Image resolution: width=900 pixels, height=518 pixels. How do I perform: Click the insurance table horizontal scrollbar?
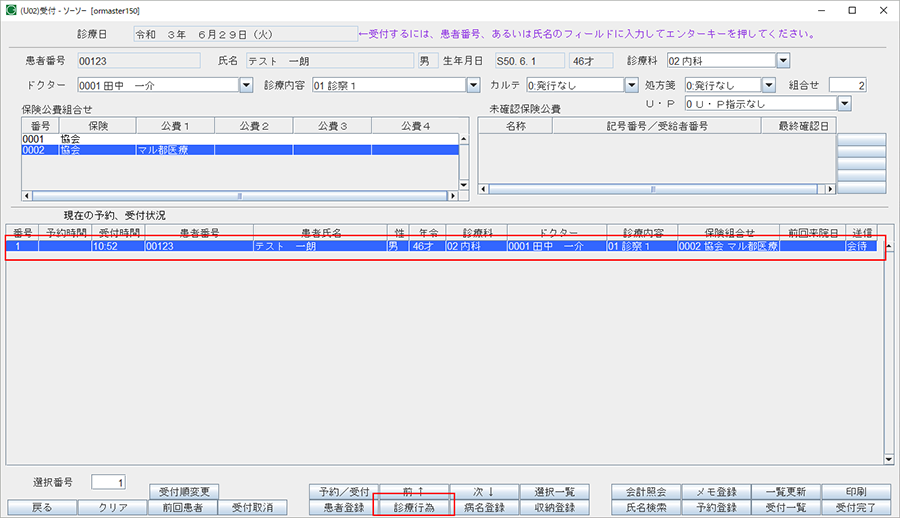[238, 196]
